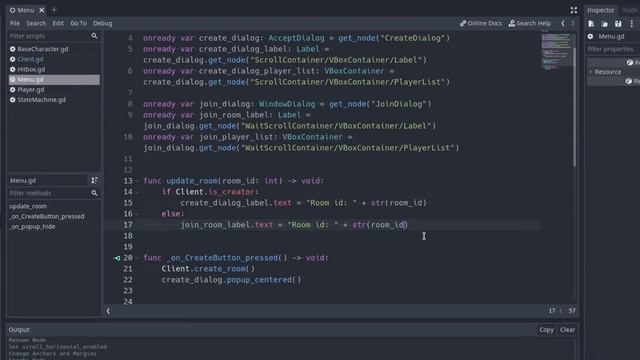Open the Debug menu

[x=102, y=23]
